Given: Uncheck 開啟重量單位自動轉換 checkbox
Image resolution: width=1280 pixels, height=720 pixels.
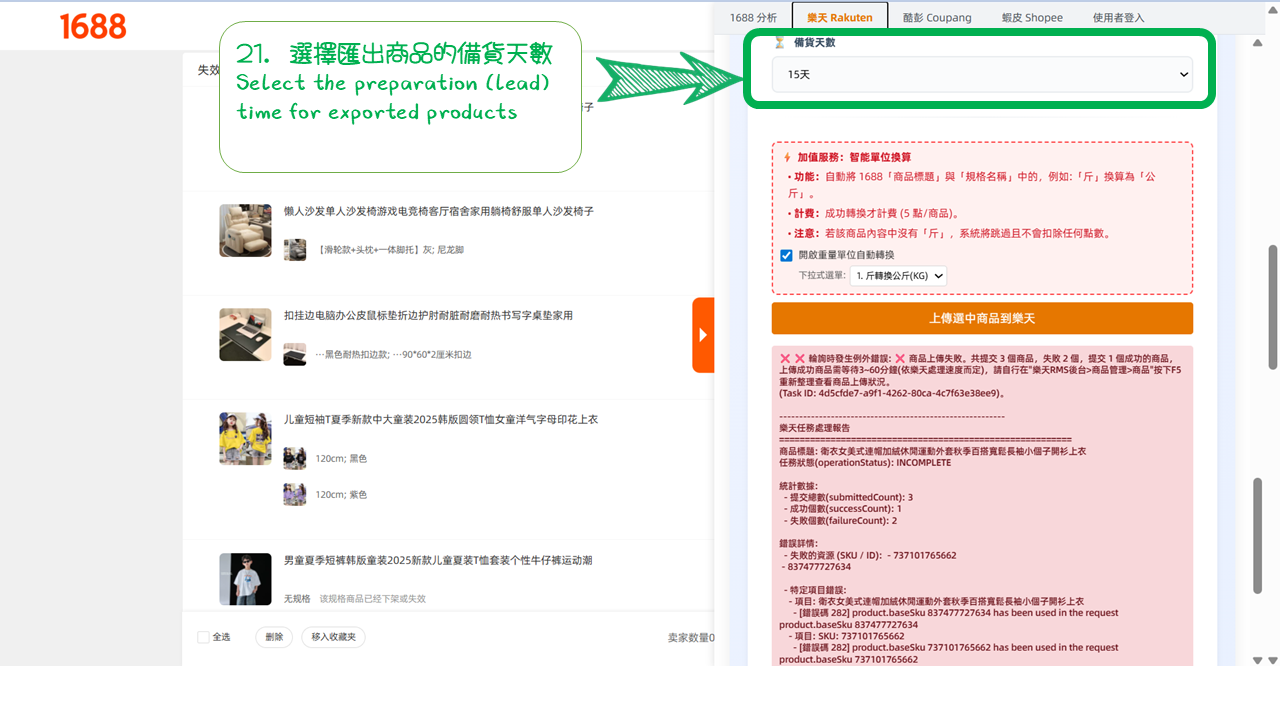Looking at the screenshot, I should (x=786, y=256).
